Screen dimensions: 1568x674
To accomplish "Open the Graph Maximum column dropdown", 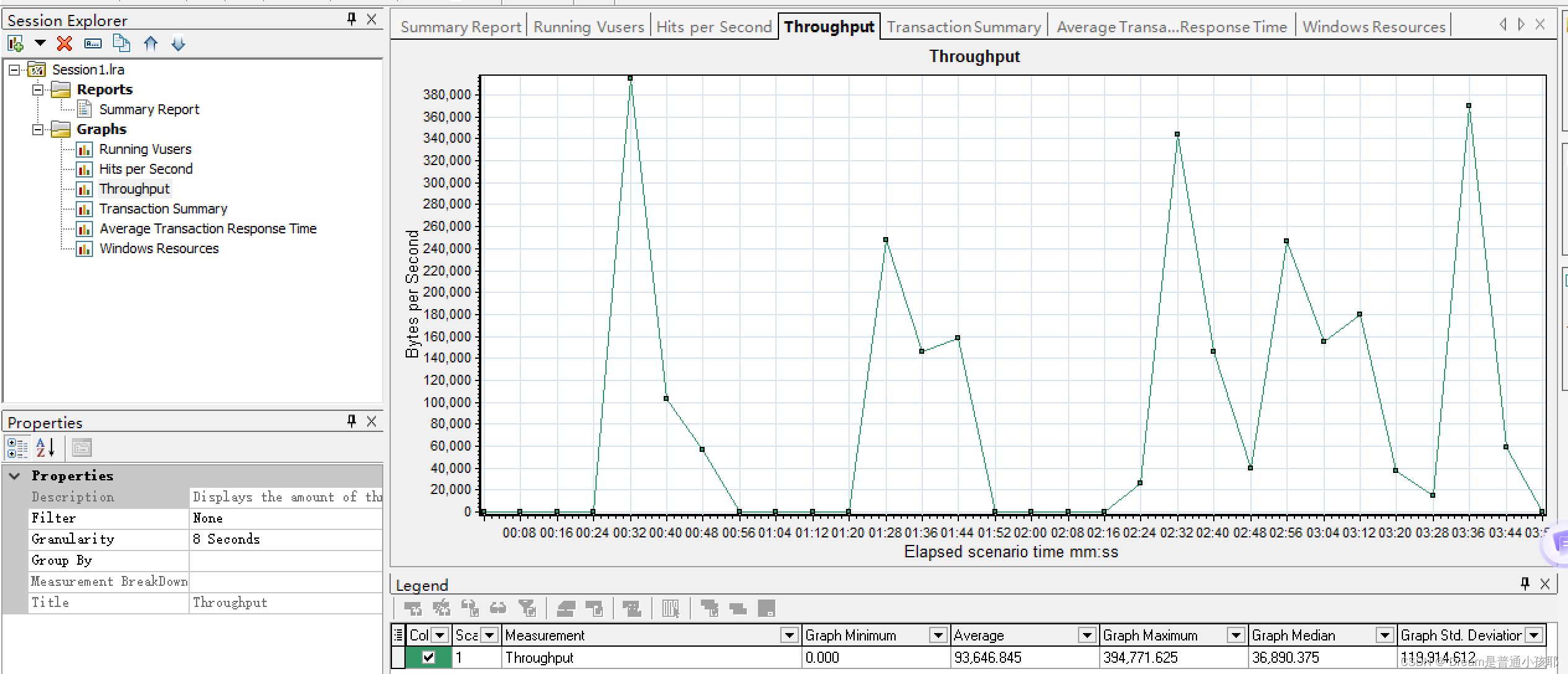I will click(1236, 635).
